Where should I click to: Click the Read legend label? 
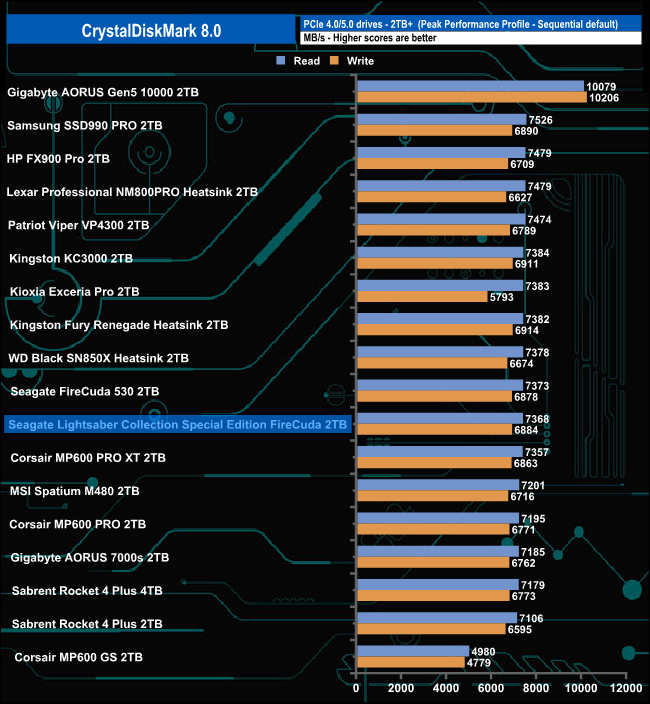coord(307,61)
